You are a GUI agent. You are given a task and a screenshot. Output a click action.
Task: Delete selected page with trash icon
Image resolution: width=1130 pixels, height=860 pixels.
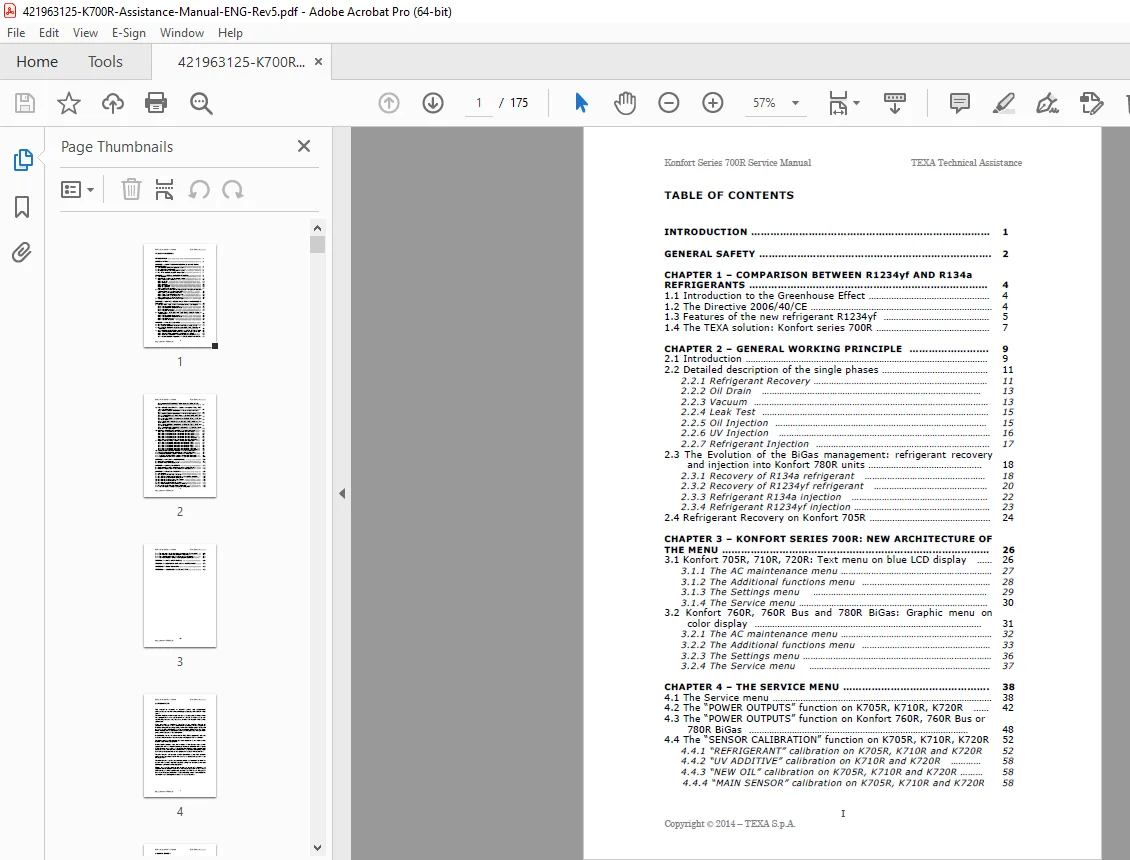coord(131,190)
